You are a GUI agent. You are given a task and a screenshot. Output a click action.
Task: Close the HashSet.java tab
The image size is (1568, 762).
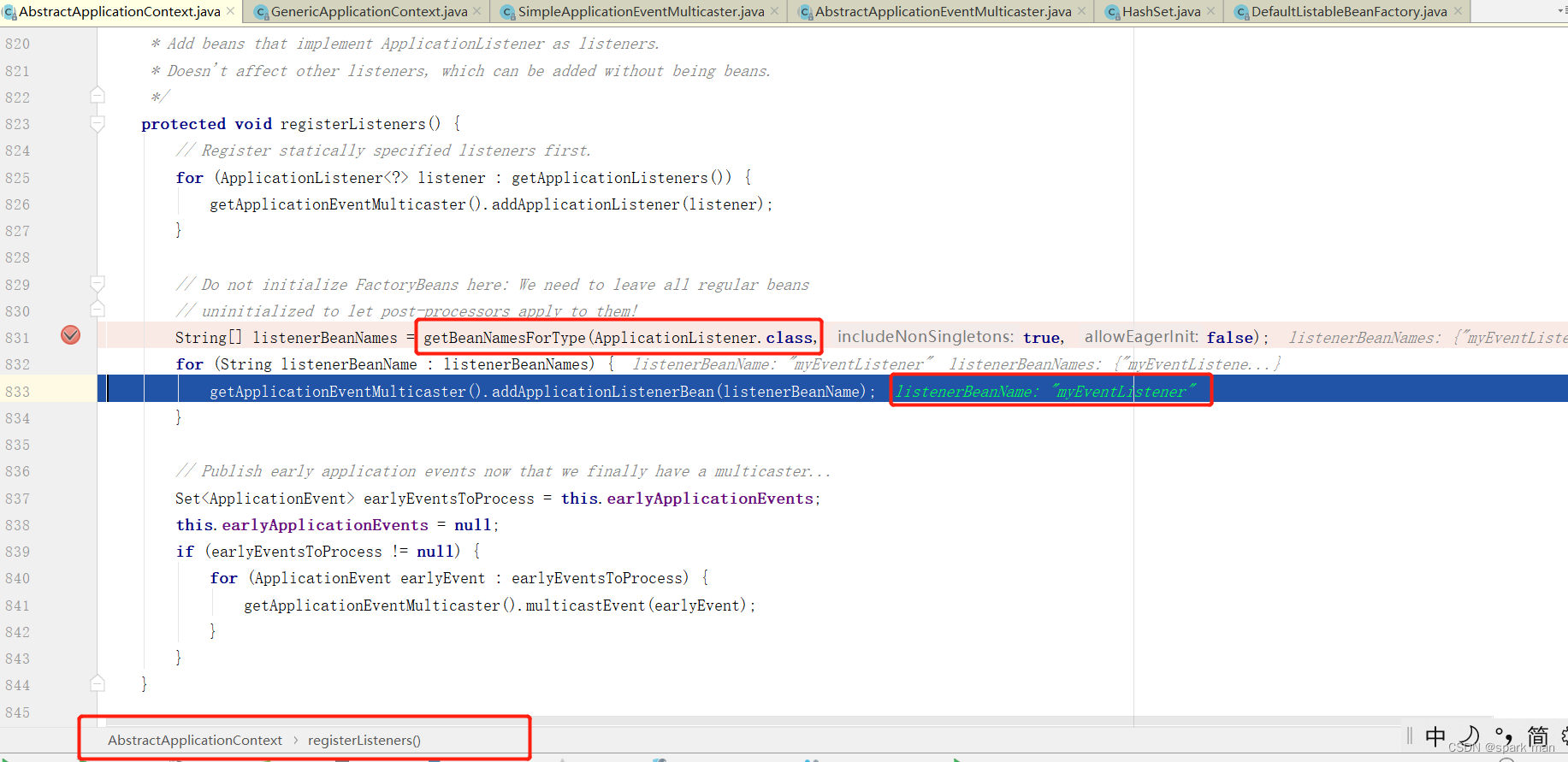(x=1210, y=11)
